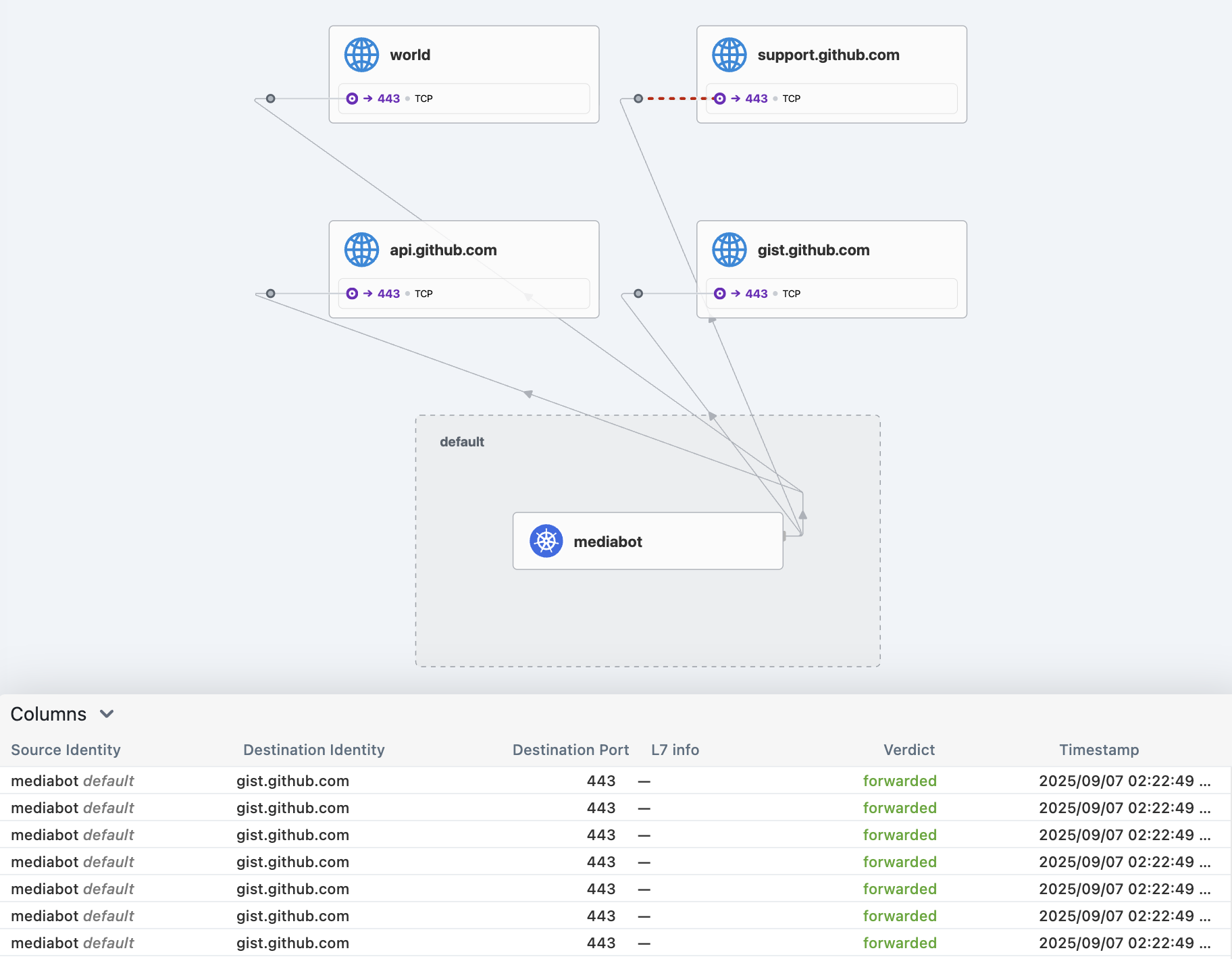Image resolution: width=1232 pixels, height=959 pixels.
Task: Select the world service card title
Action: pos(410,55)
